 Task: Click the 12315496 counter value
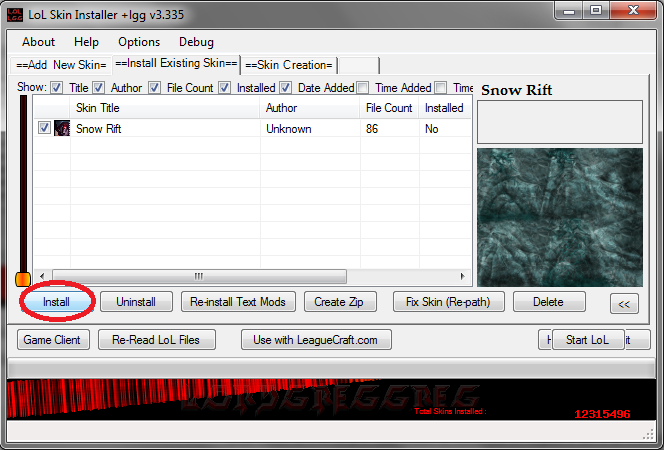(602, 414)
